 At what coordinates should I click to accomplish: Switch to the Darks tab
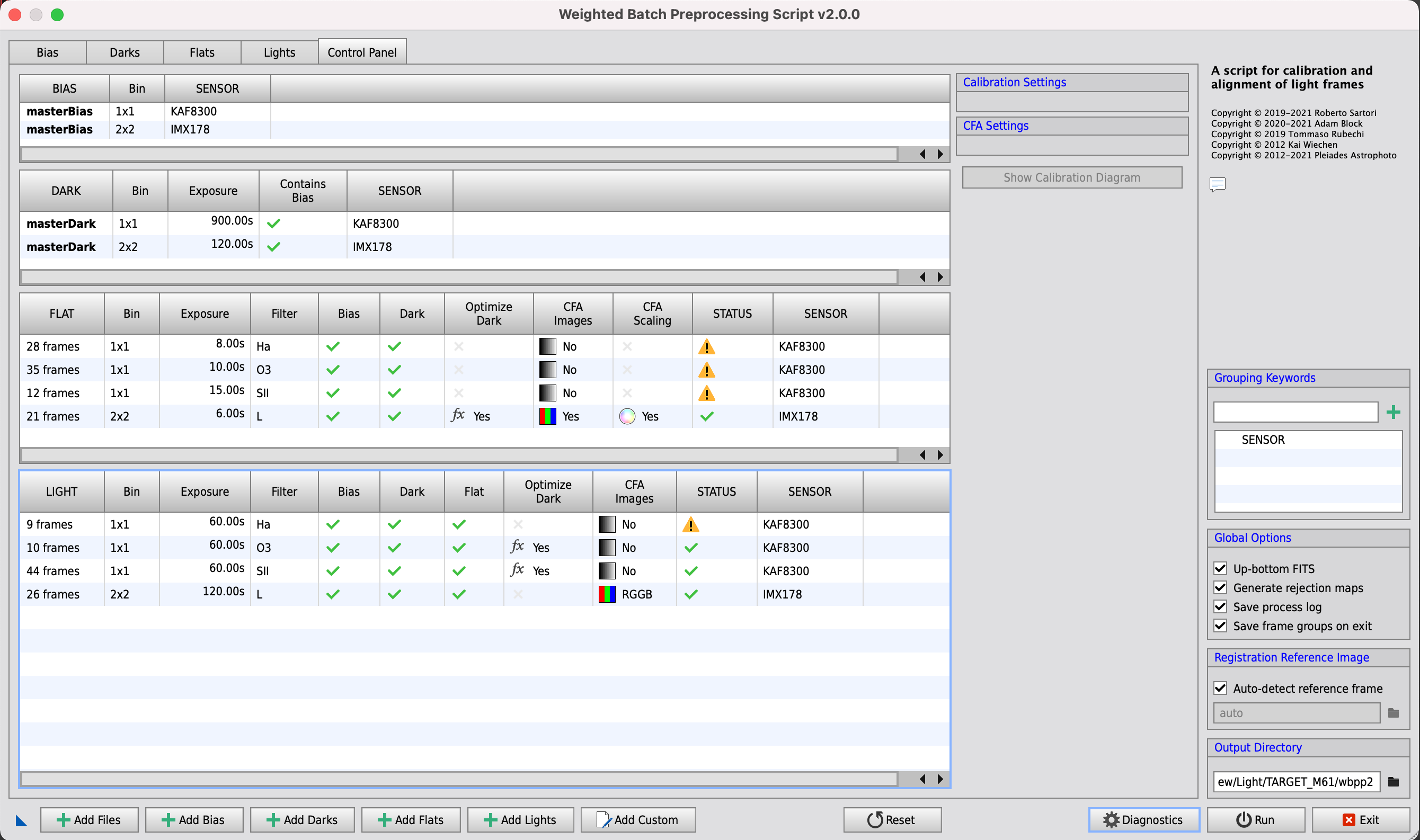click(x=125, y=52)
